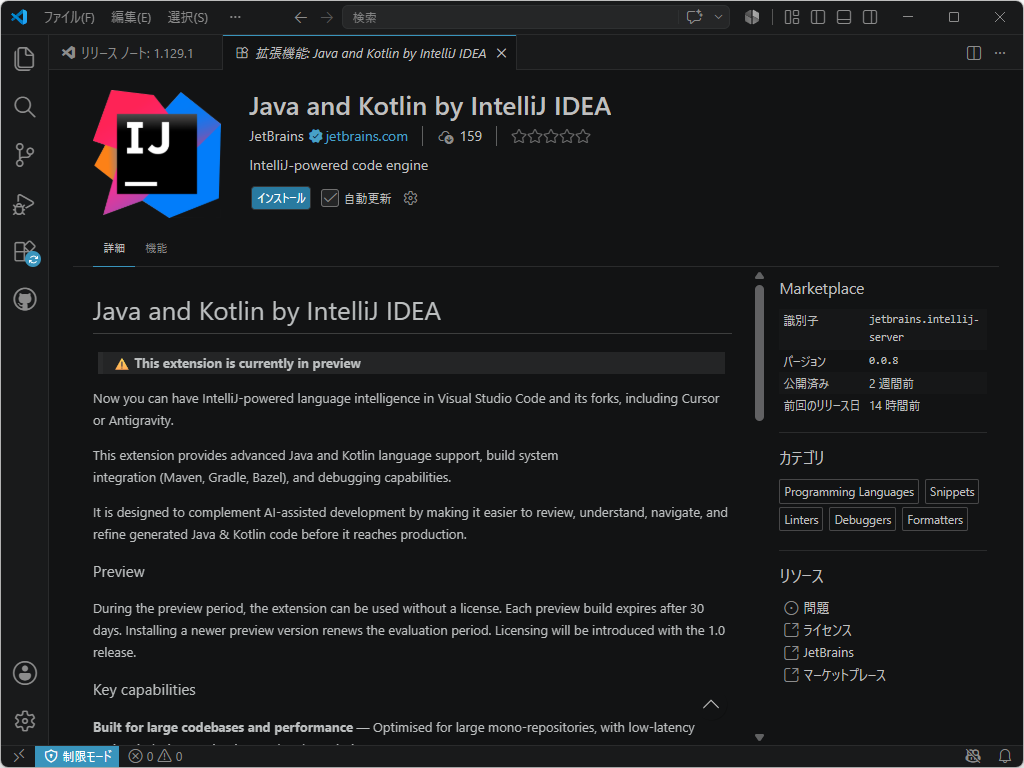Select the Snippets category
Viewport: 1024px width, 768px height.
tap(952, 492)
